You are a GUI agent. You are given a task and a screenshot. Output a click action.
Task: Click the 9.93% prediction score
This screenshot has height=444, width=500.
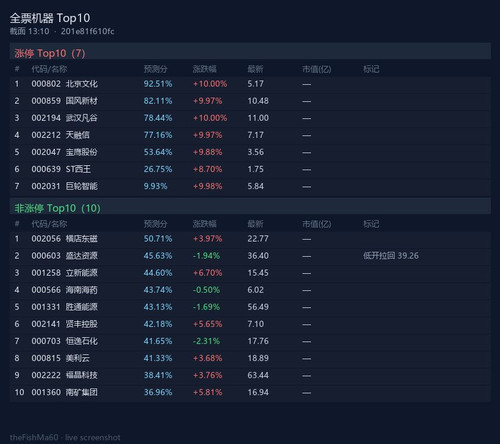click(155, 186)
